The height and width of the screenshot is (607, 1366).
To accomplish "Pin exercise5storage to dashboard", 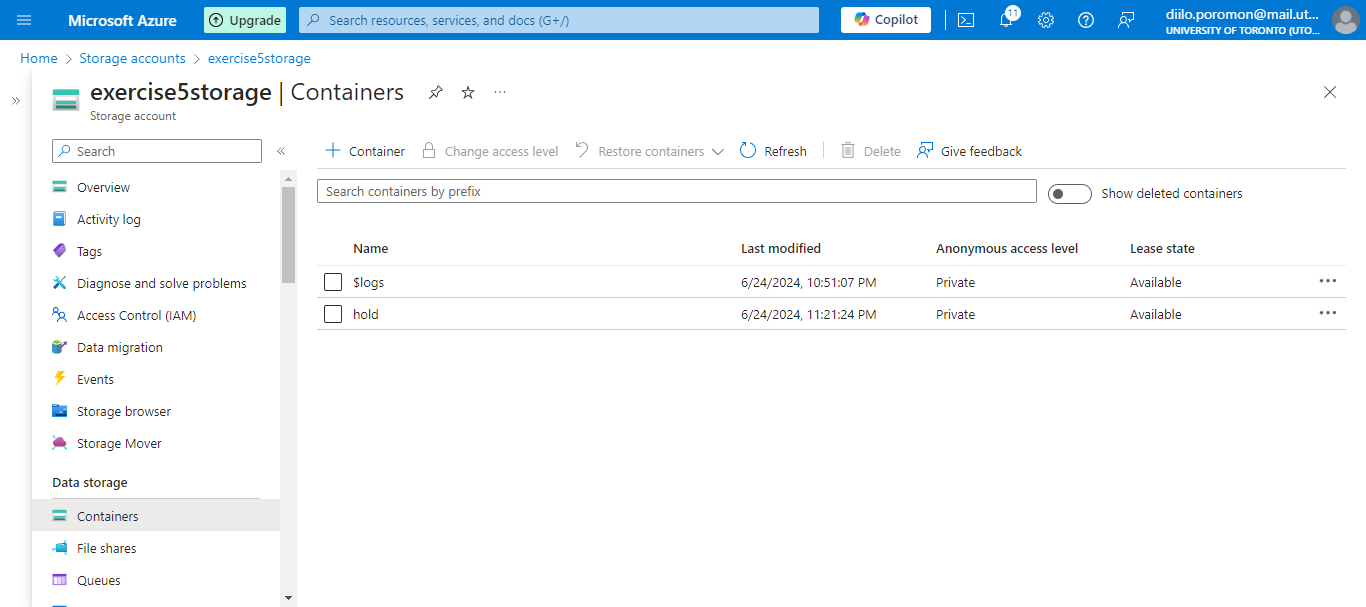I will [x=435, y=92].
